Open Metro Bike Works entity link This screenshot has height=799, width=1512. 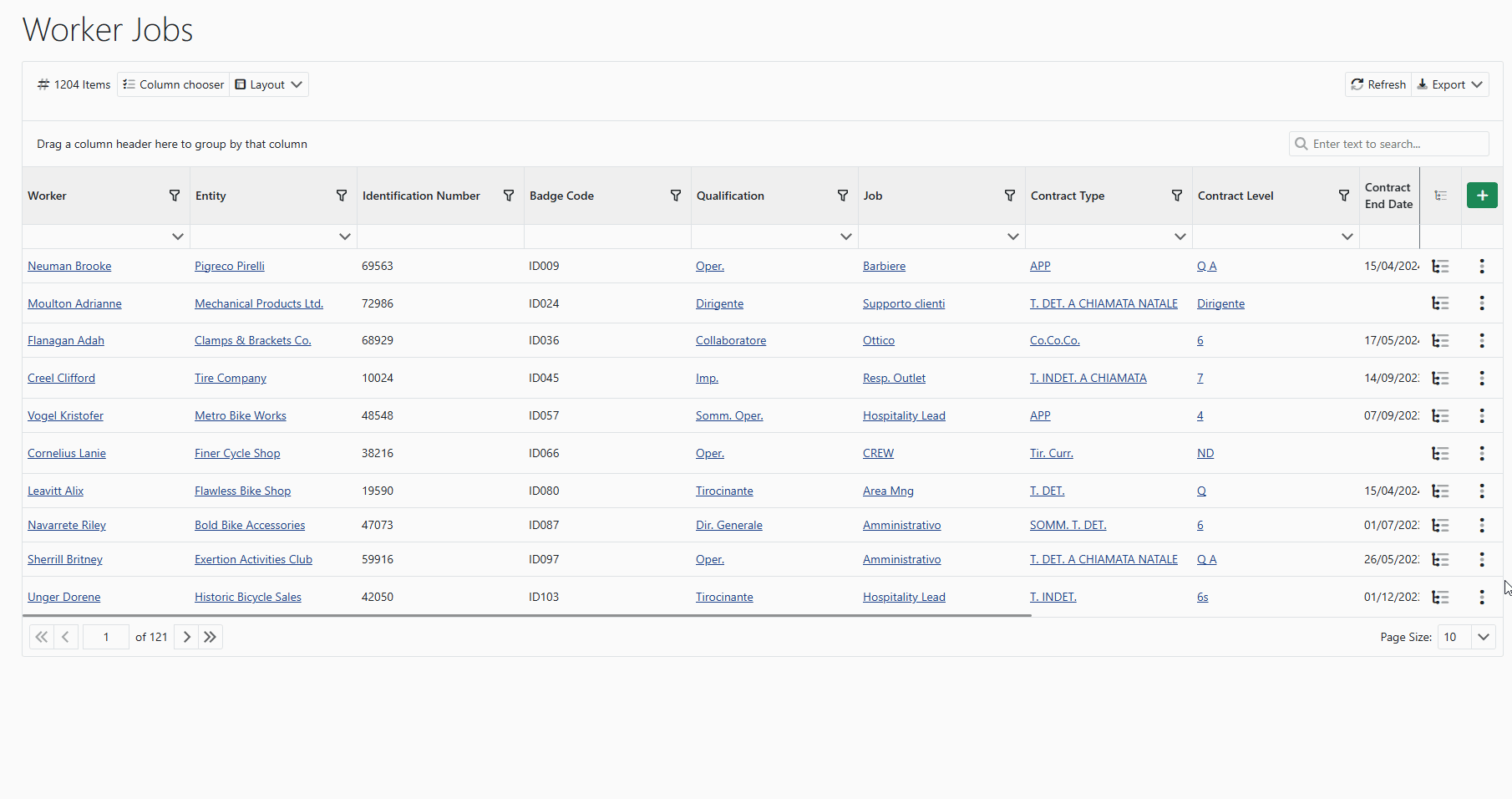pyautogui.click(x=241, y=416)
